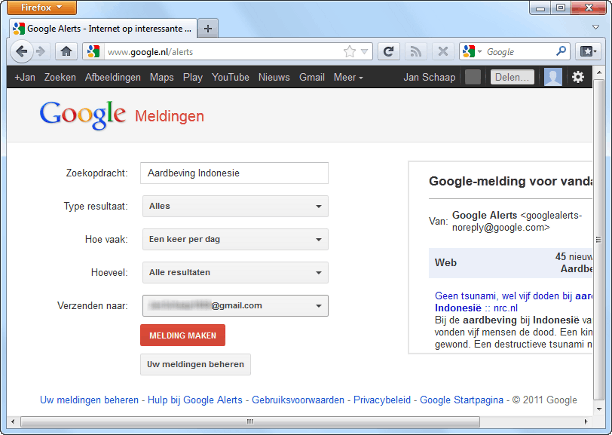Click the Meldingen heading
Screen dimensions: 612x435
[169, 116]
